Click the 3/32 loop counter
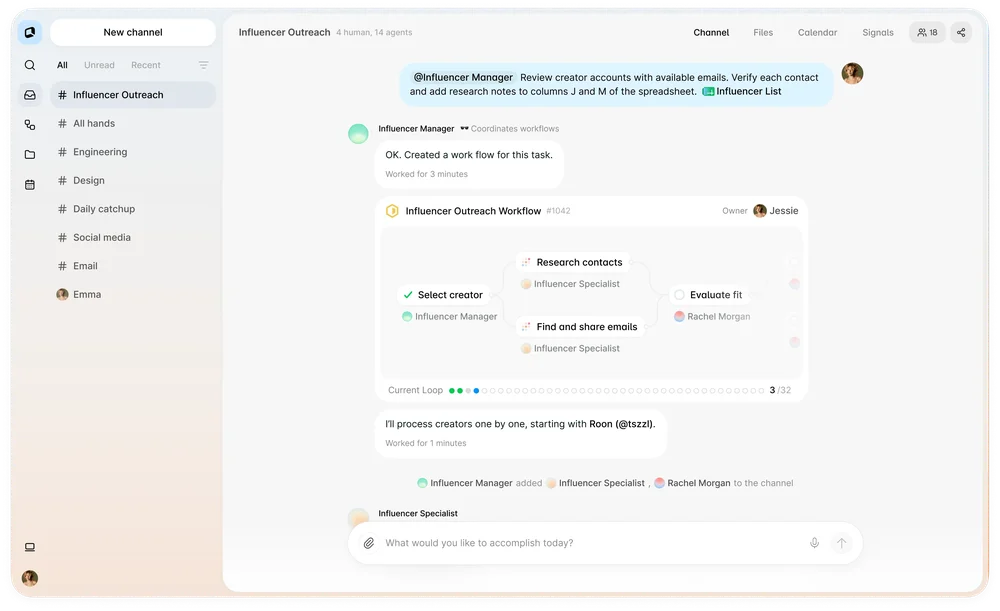The width and height of the screenshot is (1000, 611). tap(780, 390)
